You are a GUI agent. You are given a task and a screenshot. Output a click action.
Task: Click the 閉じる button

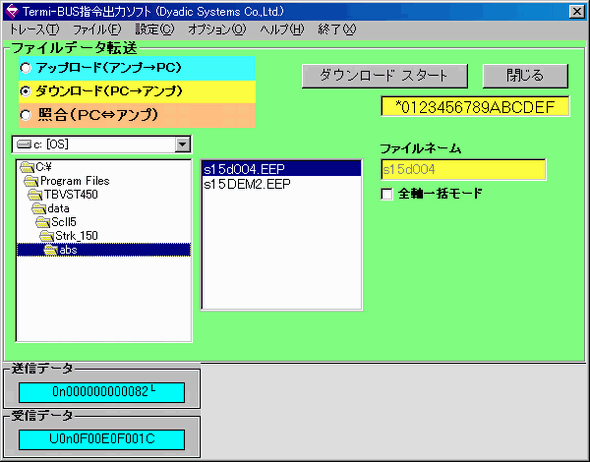click(525, 76)
